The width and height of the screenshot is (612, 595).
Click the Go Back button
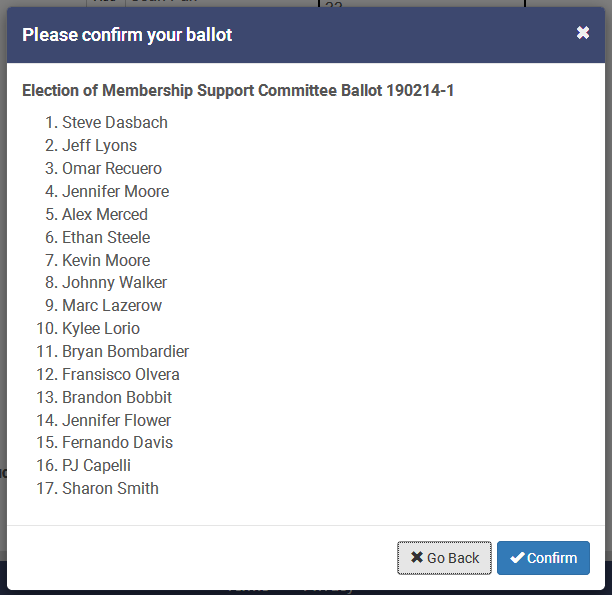[444, 558]
